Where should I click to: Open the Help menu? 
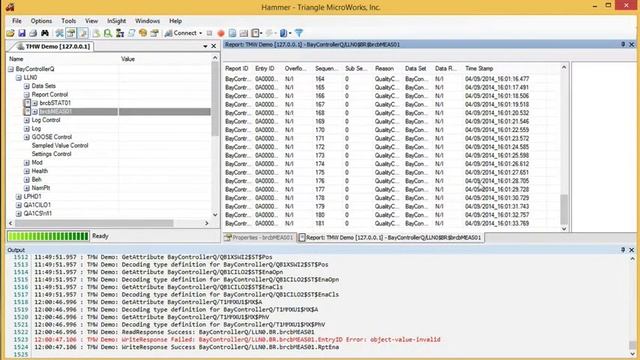(x=176, y=21)
